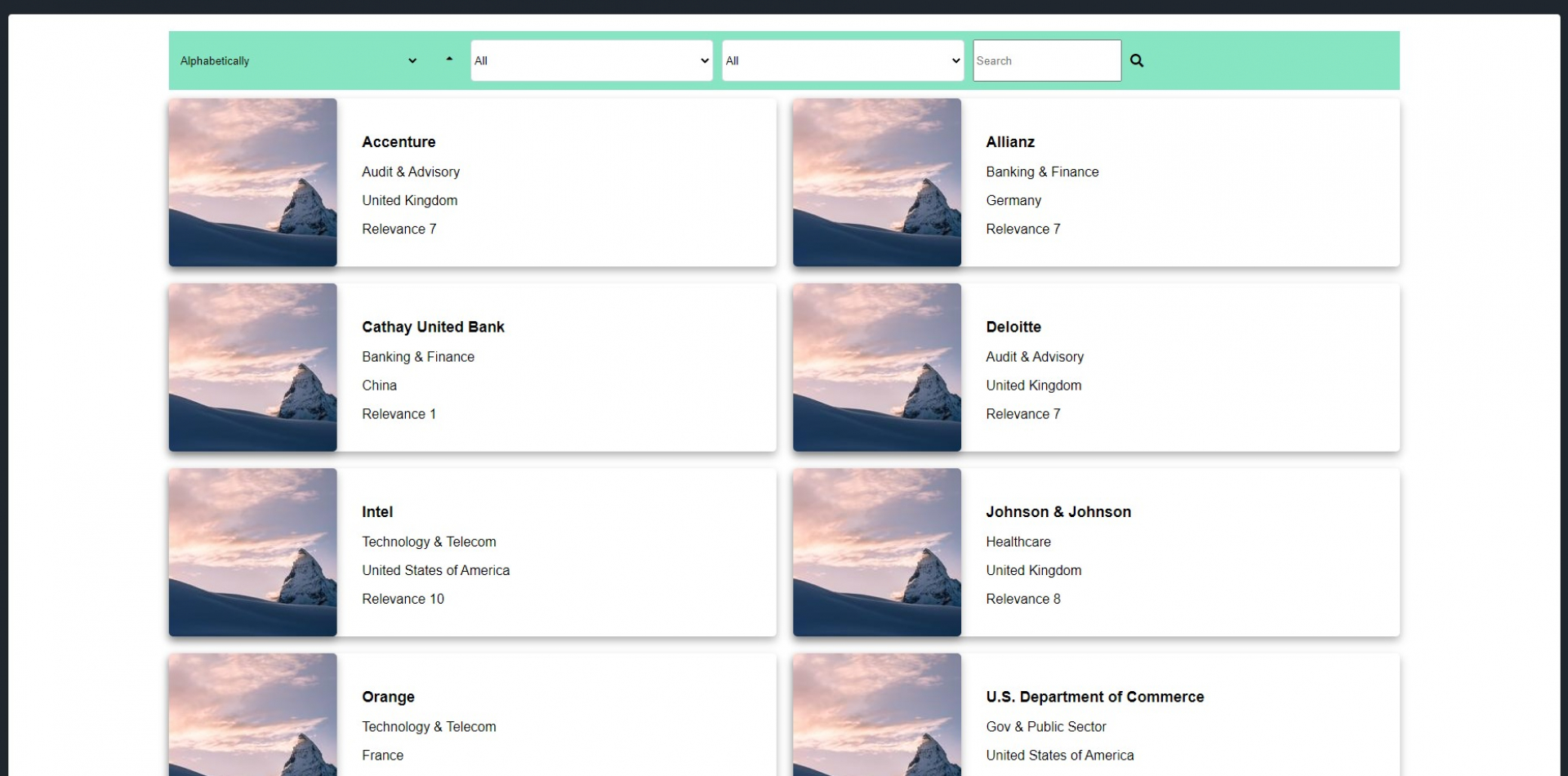Click inside the Search input field
Viewport: 1568px width, 776px height.
click(1046, 60)
